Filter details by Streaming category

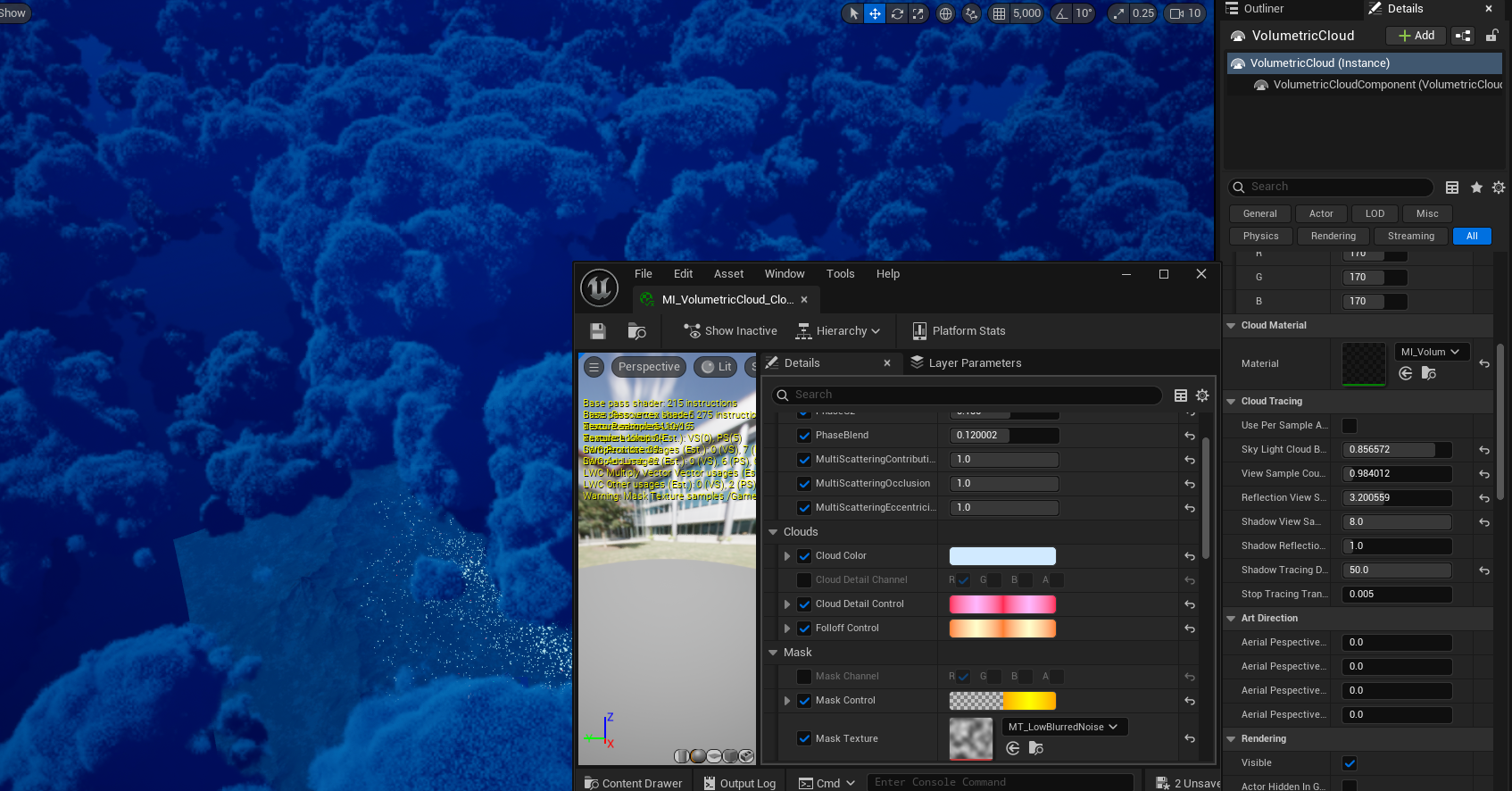coord(1410,236)
